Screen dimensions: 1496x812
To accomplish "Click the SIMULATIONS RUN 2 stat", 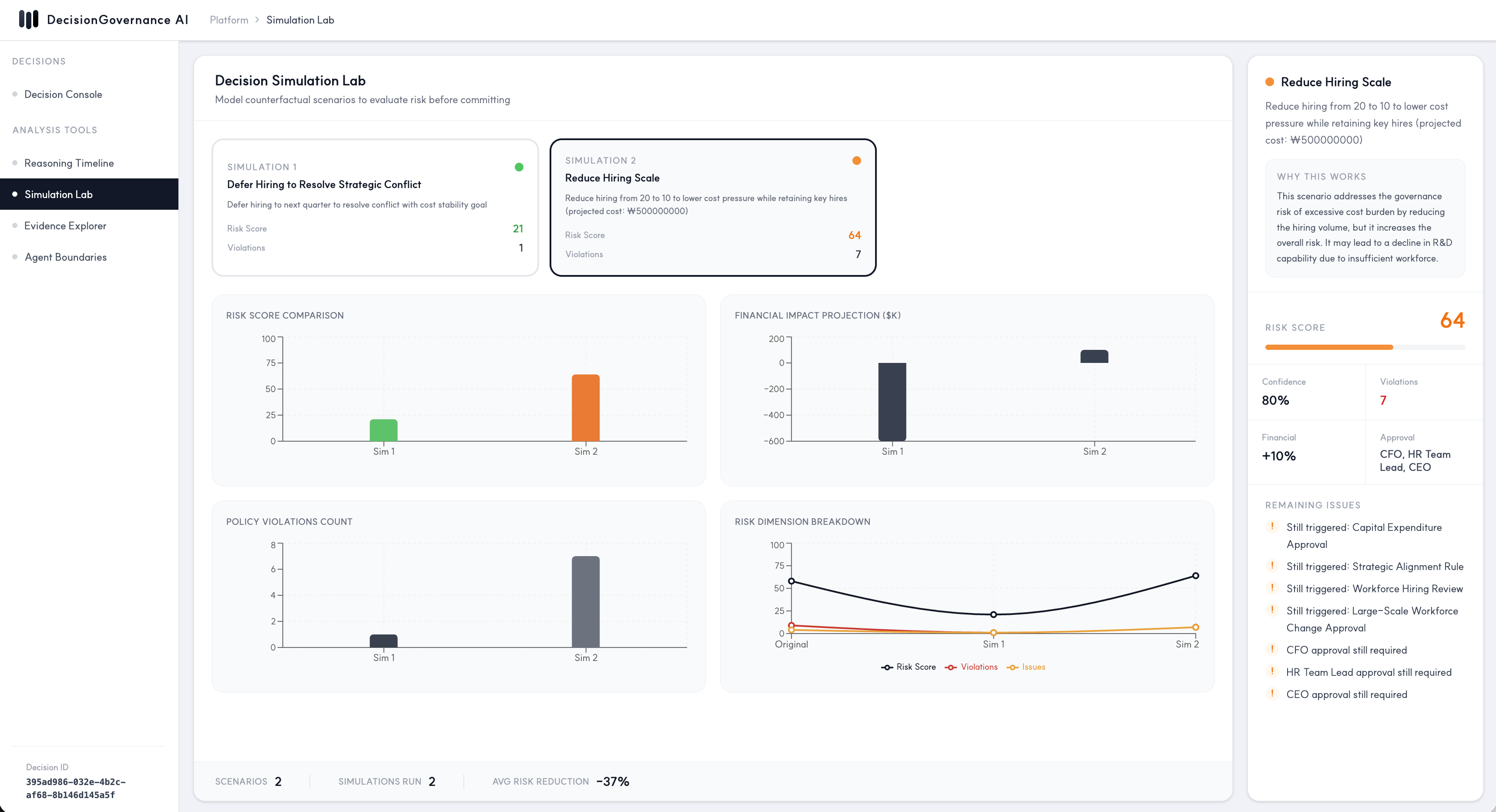I will pyautogui.click(x=387, y=781).
